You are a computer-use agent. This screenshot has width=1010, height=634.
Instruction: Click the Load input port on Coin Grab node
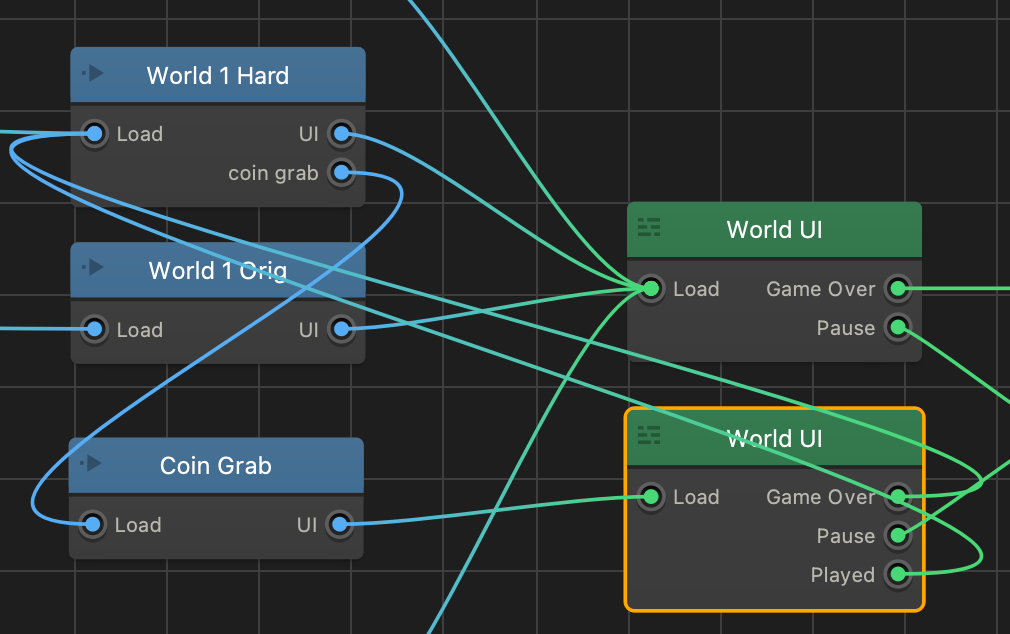(93, 524)
